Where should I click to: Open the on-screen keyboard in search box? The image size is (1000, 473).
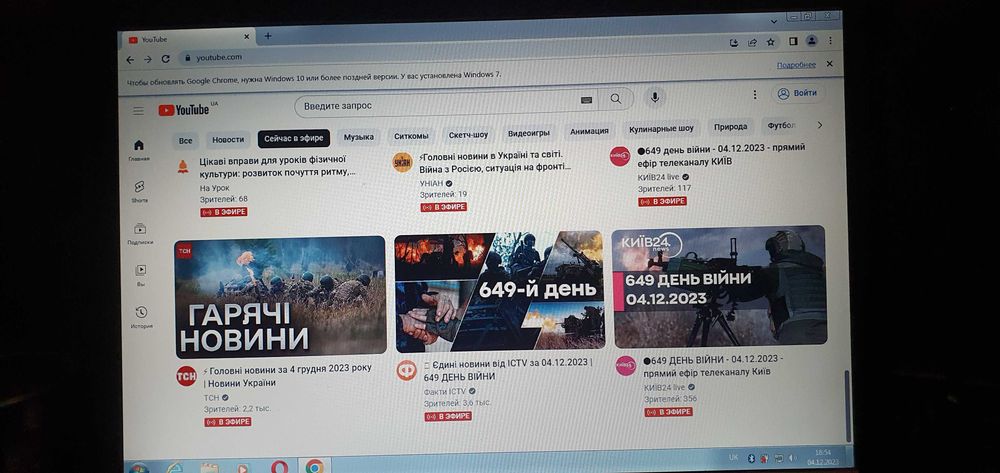coord(586,99)
